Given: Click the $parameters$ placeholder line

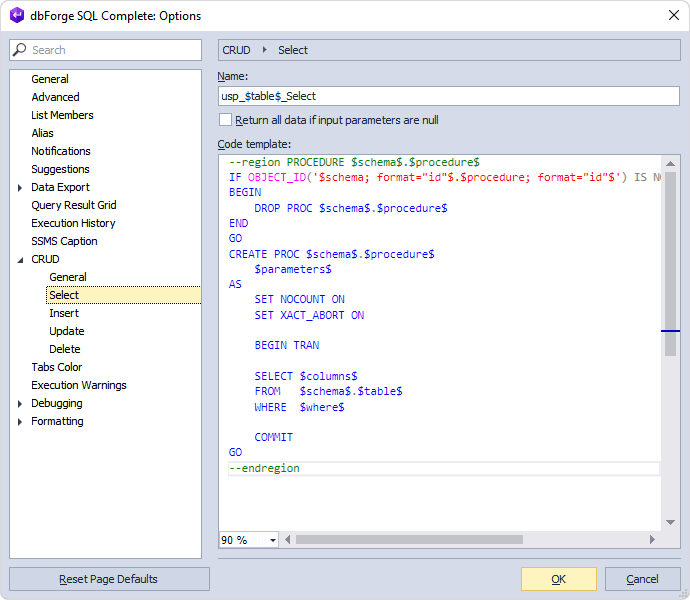Looking at the screenshot, I should point(293,269).
